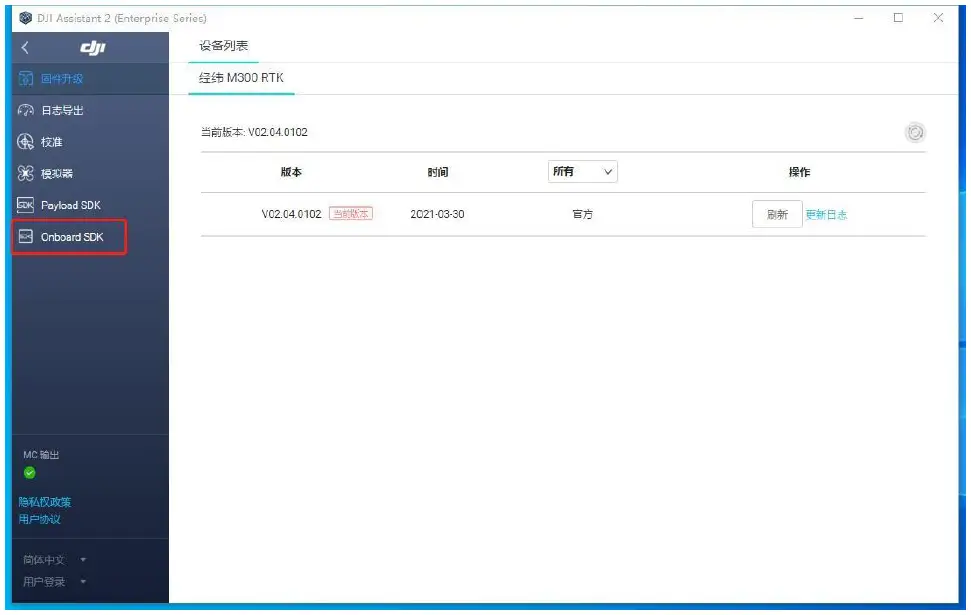
Task: Select the 固件升级 firmware upgrade sidebar icon
Action: click(60, 78)
